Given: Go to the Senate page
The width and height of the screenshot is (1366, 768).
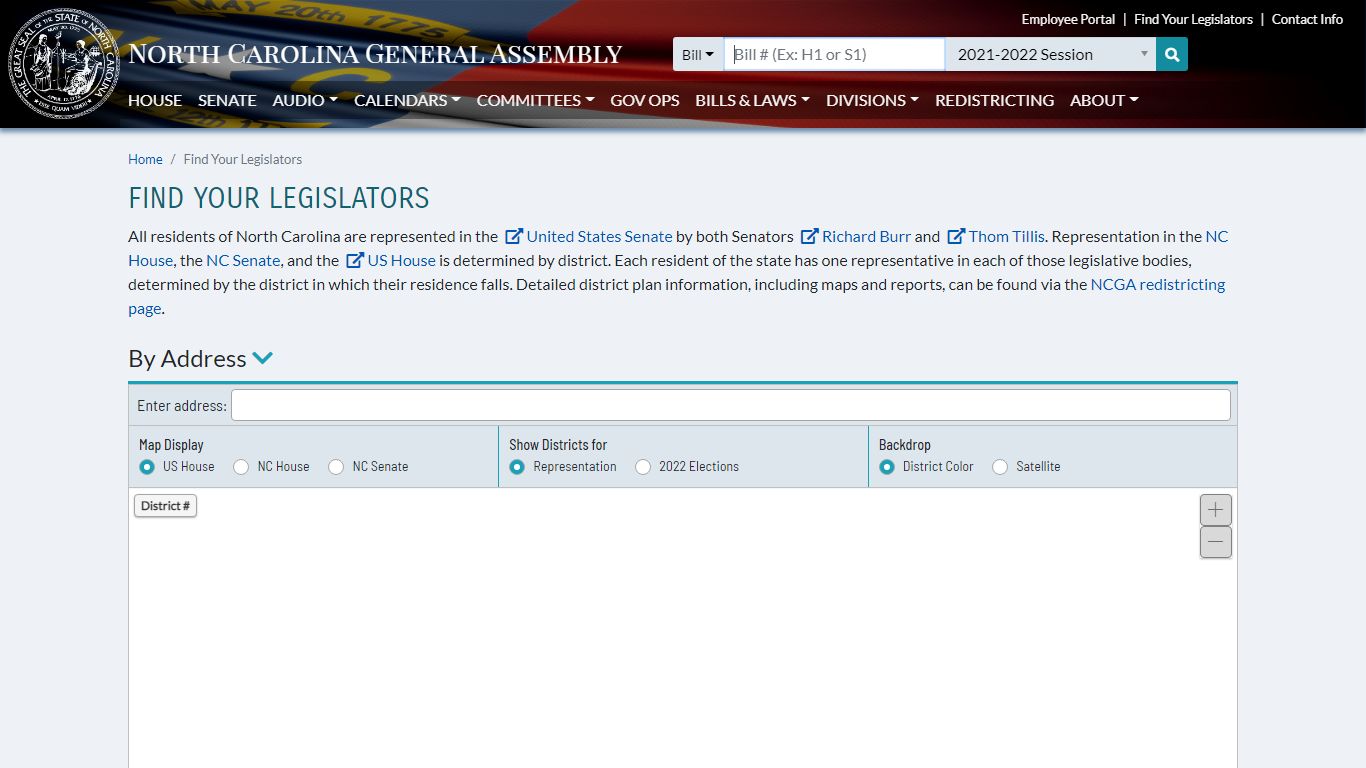Looking at the screenshot, I should [x=227, y=100].
